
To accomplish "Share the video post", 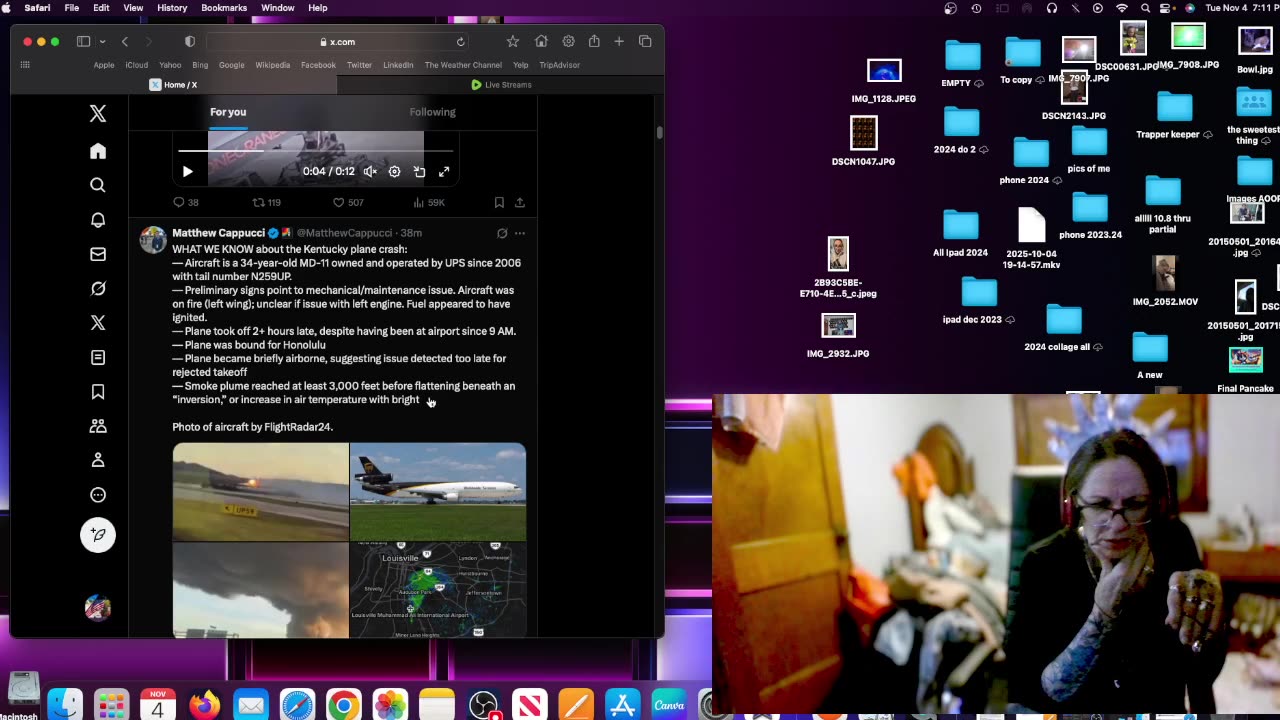I will point(520,202).
